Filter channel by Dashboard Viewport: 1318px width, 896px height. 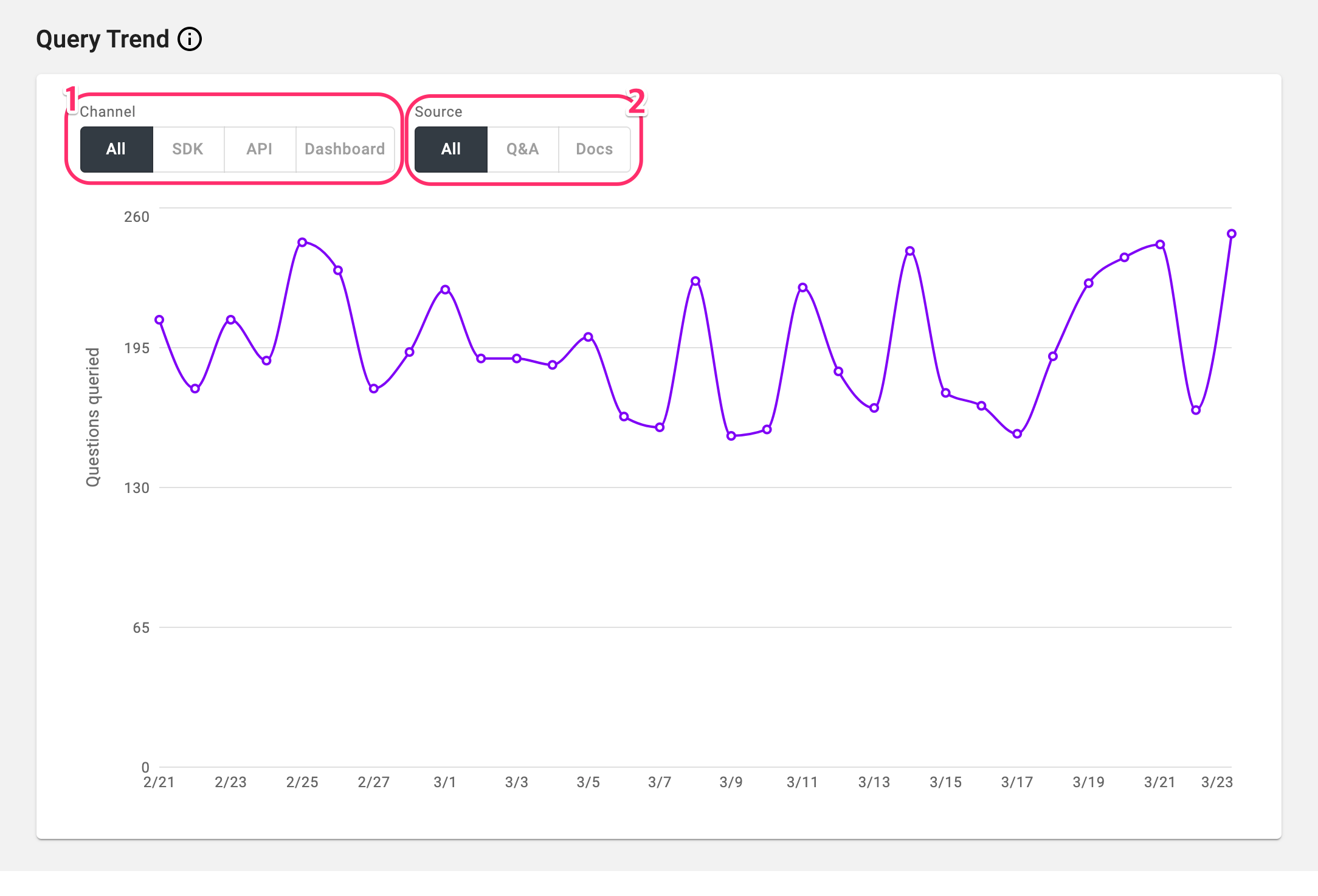pyautogui.click(x=345, y=150)
